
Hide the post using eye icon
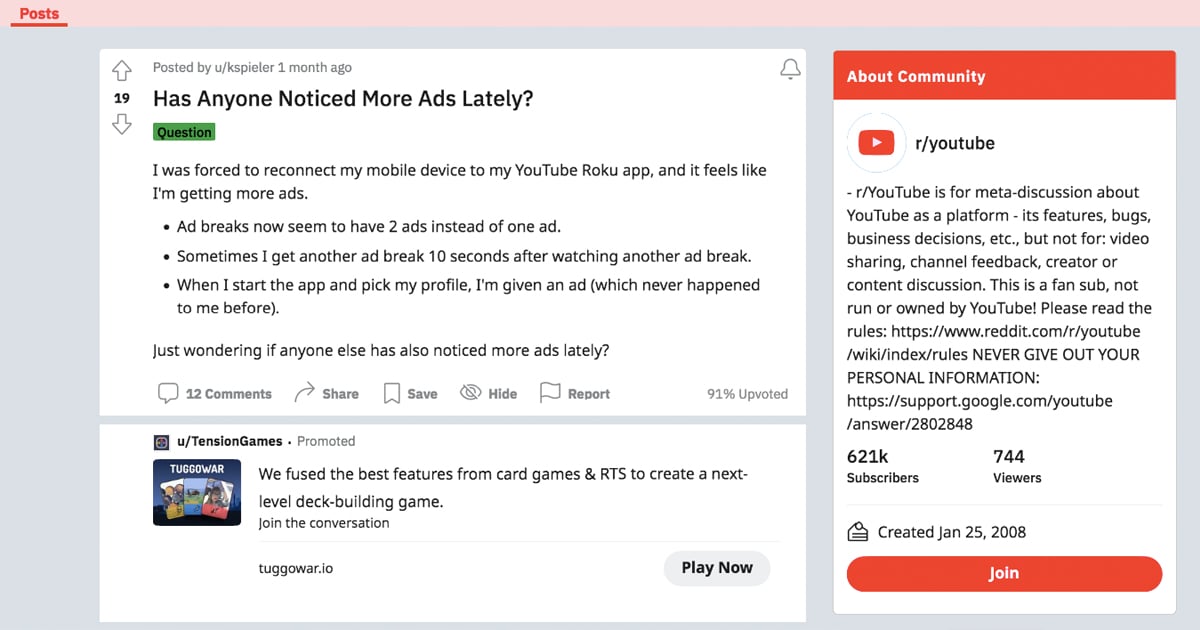pyautogui.click(x=470, y=393)
